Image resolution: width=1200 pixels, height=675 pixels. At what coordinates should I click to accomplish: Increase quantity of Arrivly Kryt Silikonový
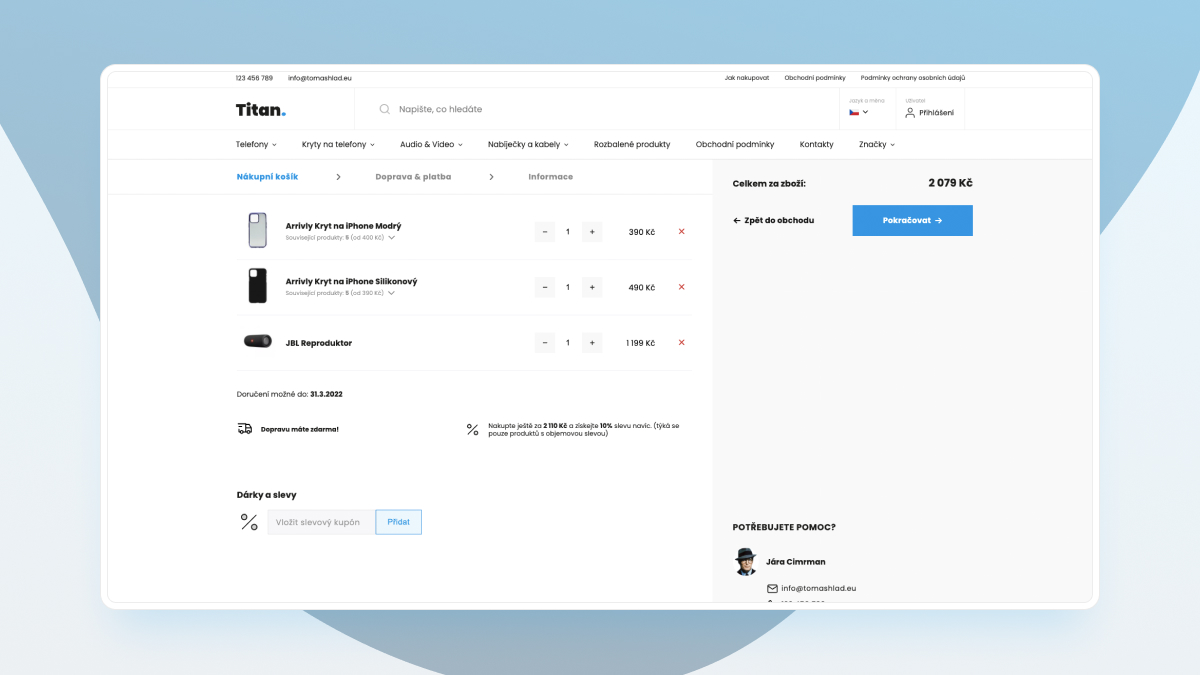coord(592,287)
